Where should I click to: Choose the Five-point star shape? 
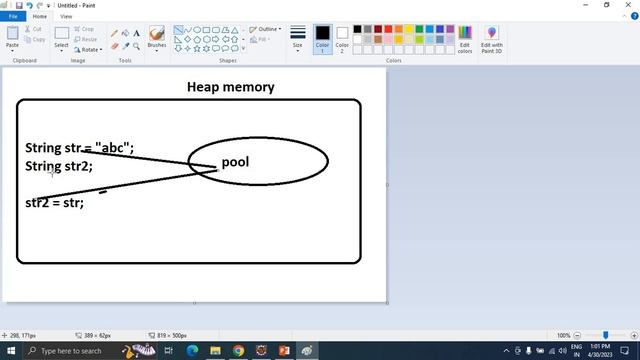tap(197, 49)
